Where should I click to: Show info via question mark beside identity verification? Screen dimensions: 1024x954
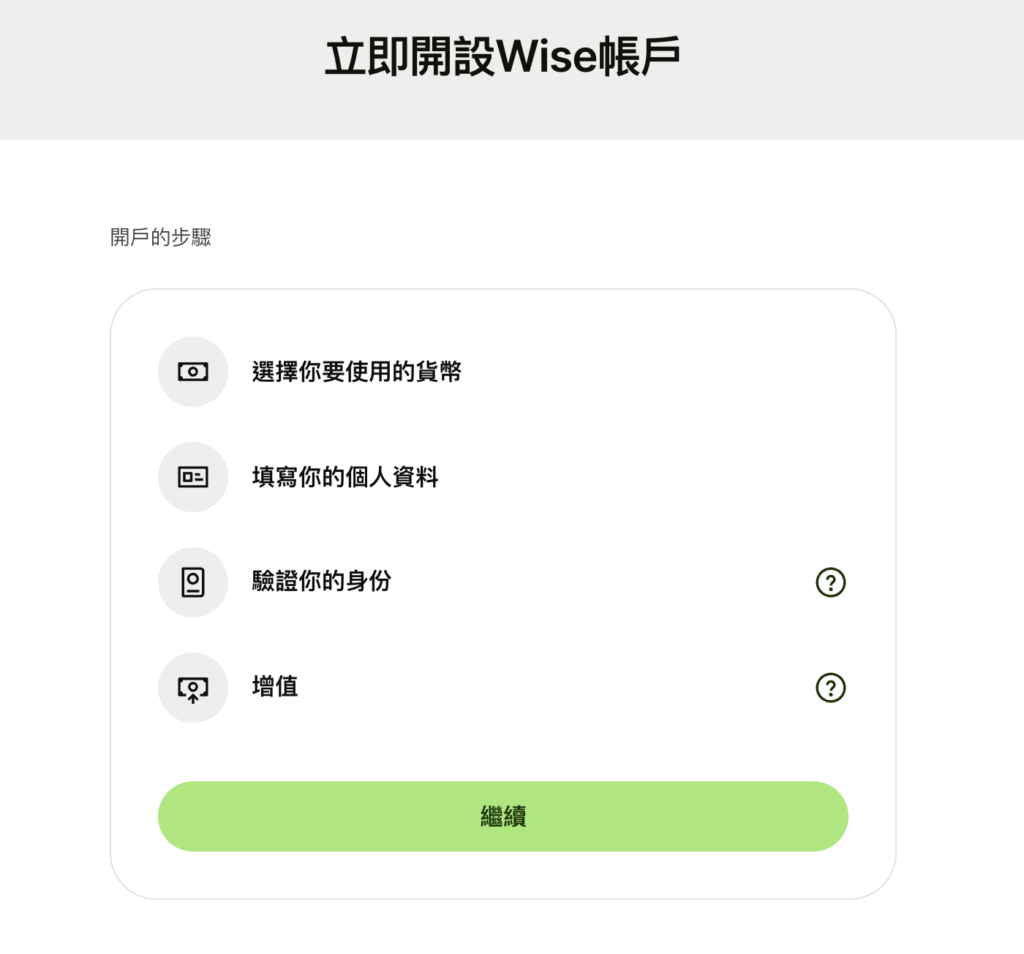tap(831, 582)
